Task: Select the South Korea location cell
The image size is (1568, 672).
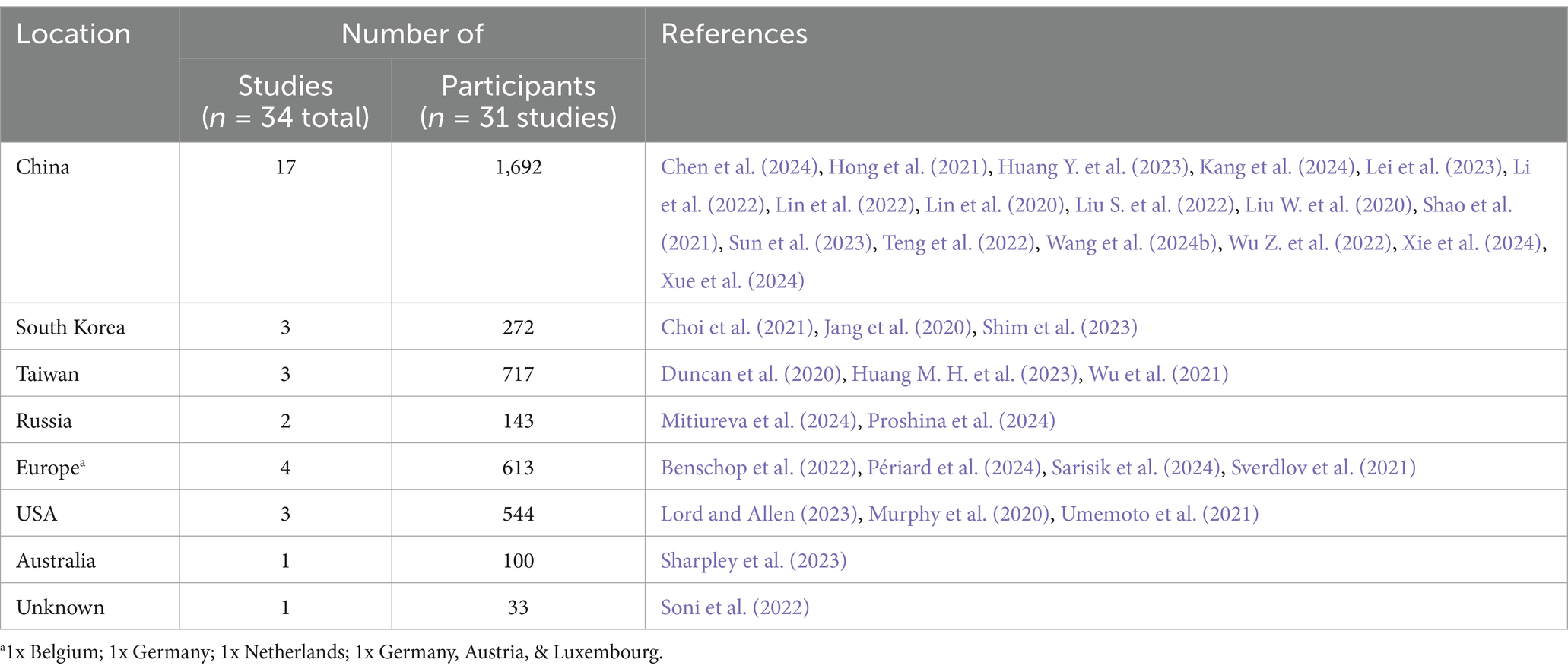Action: tap(90, 328)
